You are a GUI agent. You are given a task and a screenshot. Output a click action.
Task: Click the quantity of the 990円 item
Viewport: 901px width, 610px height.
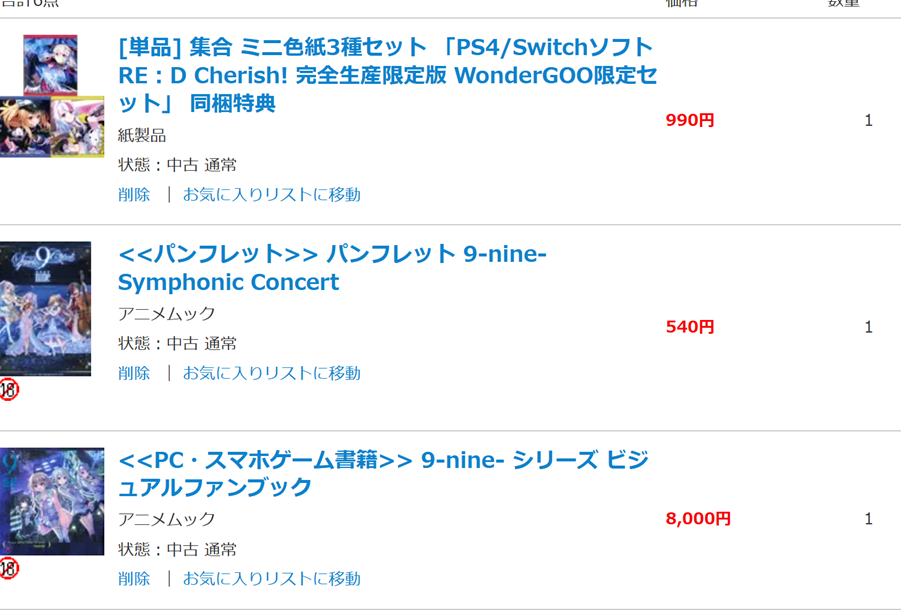868,121
